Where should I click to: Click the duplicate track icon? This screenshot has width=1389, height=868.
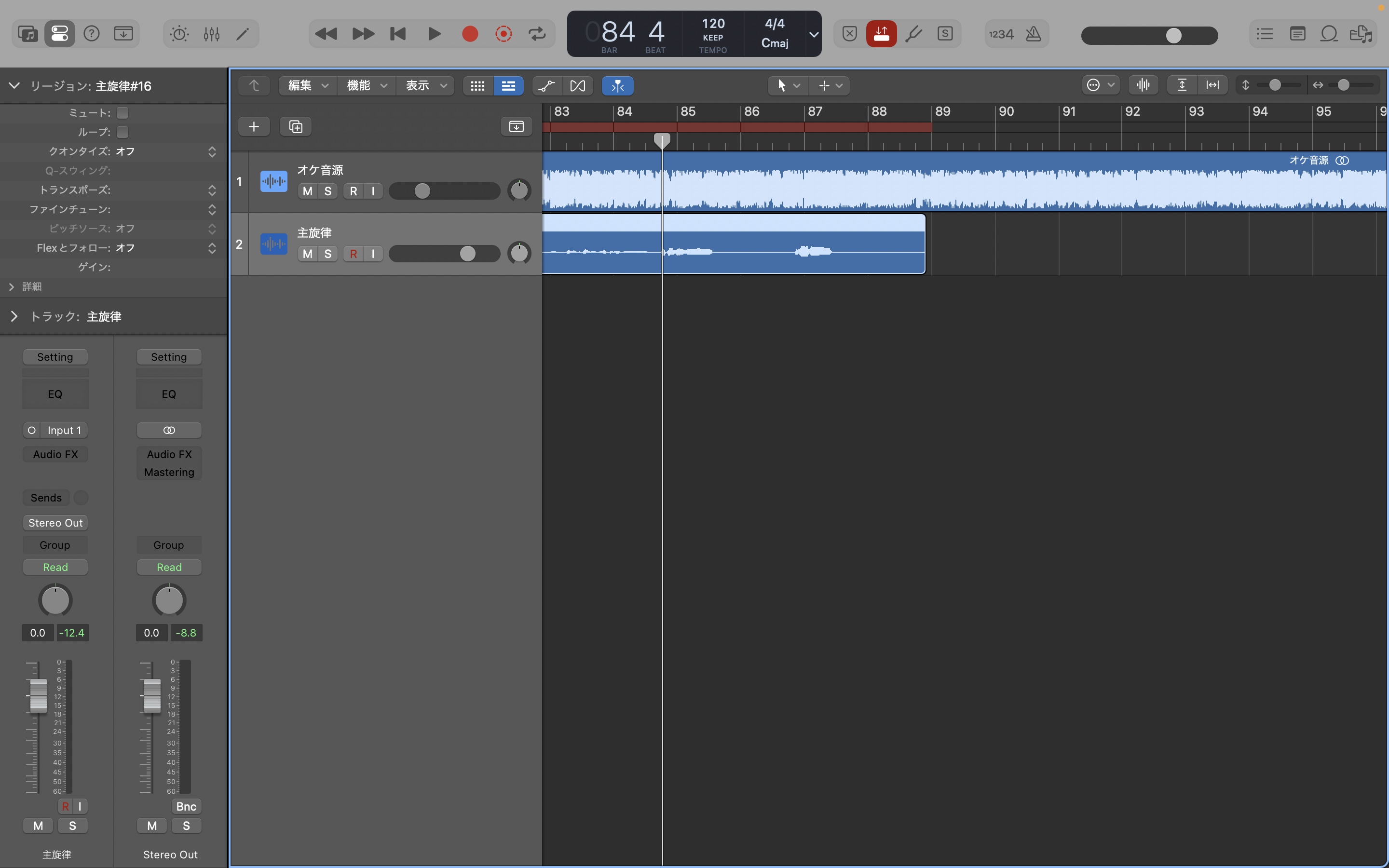[x=296, y=126]
